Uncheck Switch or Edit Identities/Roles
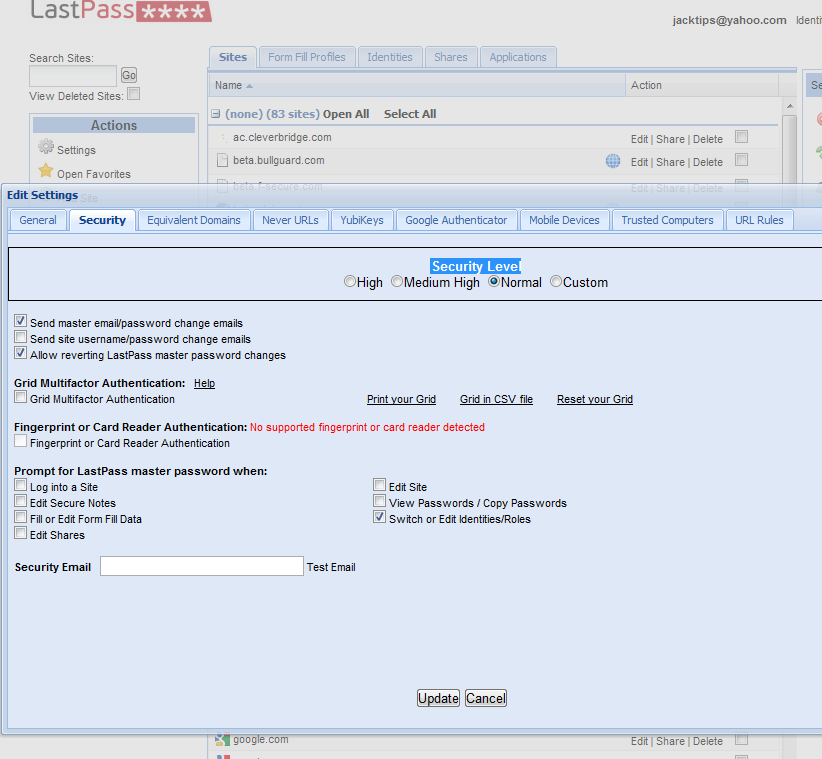822x759 pixels. click(x=380, y=517)
